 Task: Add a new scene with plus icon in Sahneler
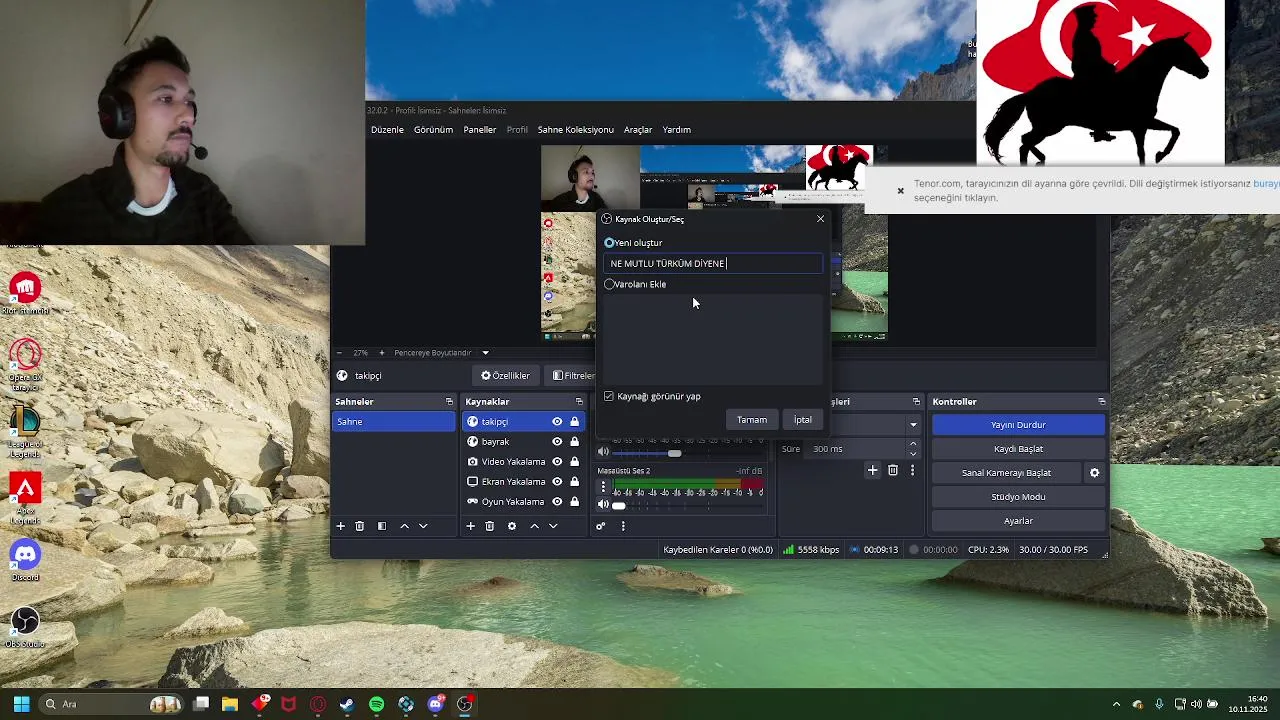pos(340,526)
